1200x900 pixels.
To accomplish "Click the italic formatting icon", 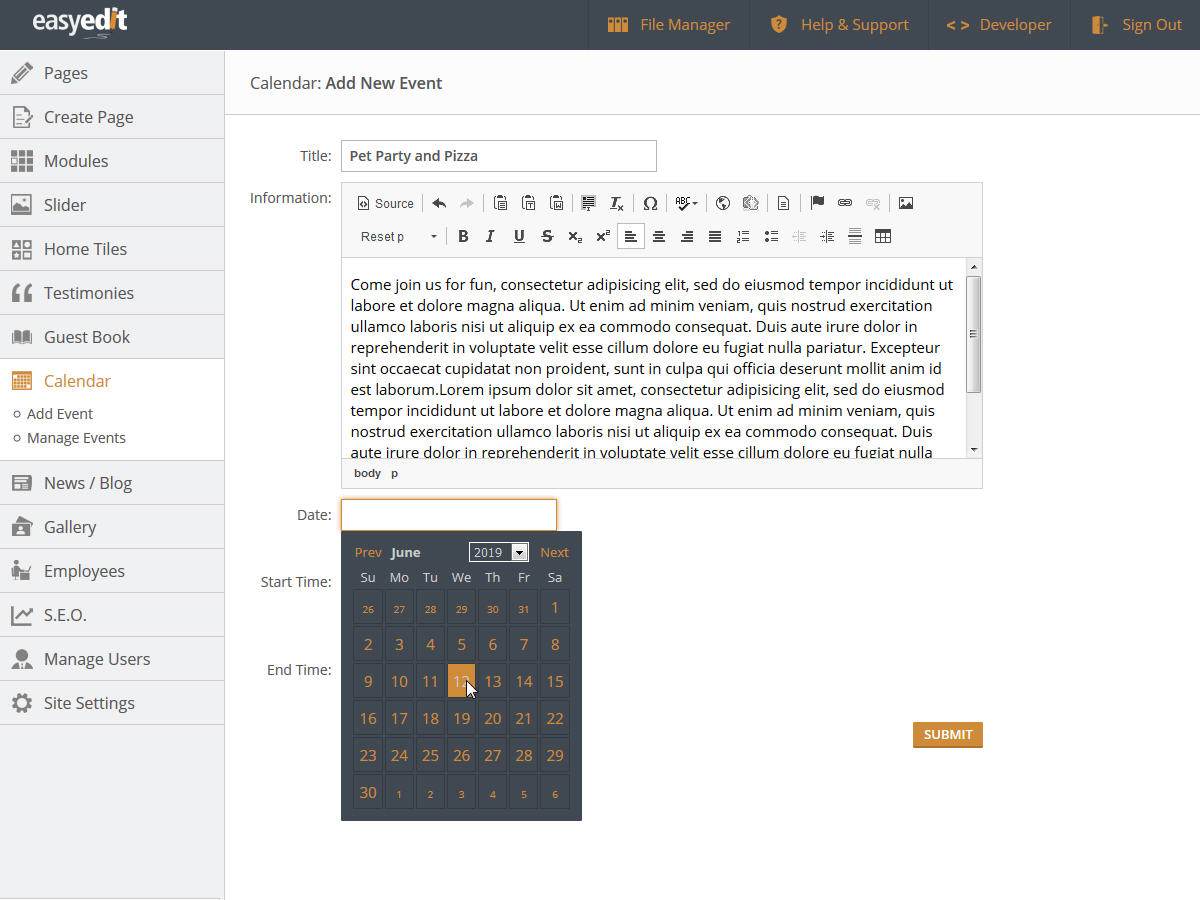I will click(x=490, y=237).
